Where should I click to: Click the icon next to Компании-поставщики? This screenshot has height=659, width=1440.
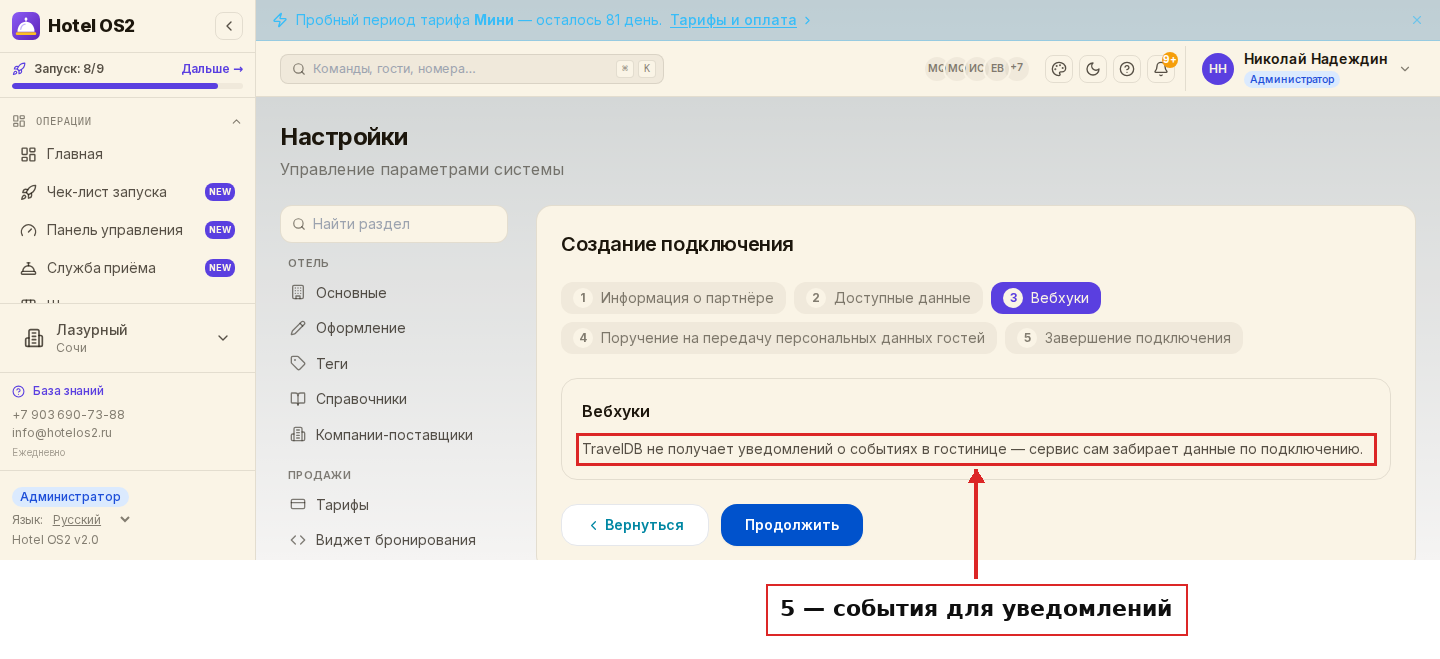click(x=298, y=435)
